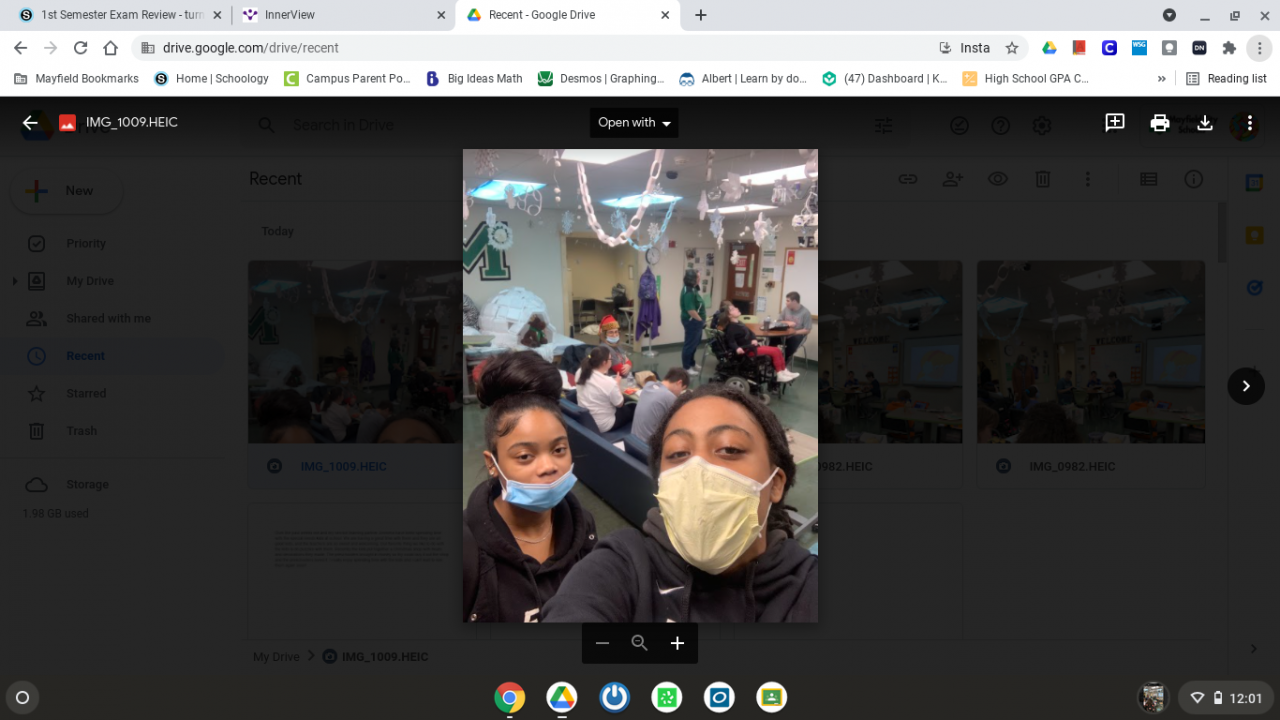Screen dimensions: 1280x720
Task: Switch Drive to list layout
Action: coord(1148,179)
